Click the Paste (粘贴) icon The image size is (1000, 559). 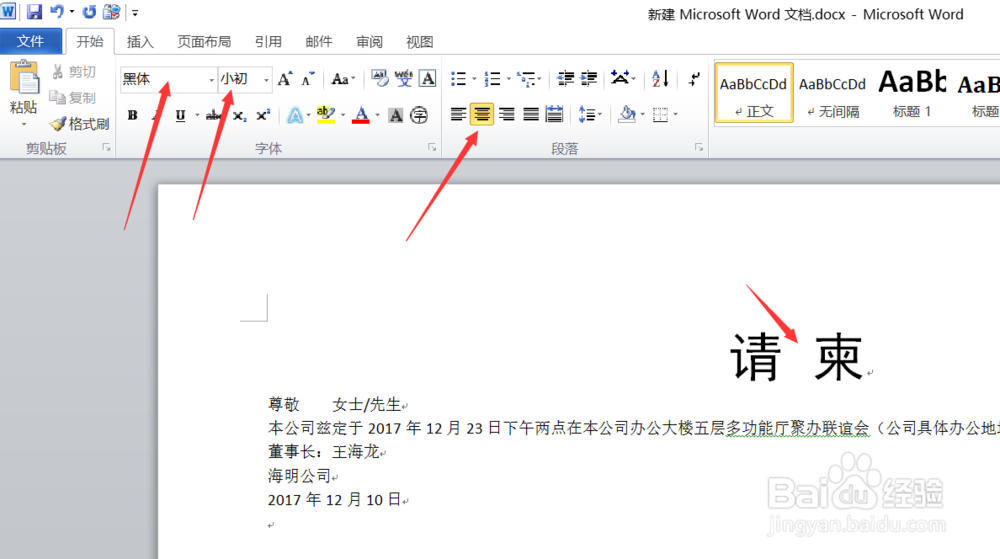coord(24,79)
